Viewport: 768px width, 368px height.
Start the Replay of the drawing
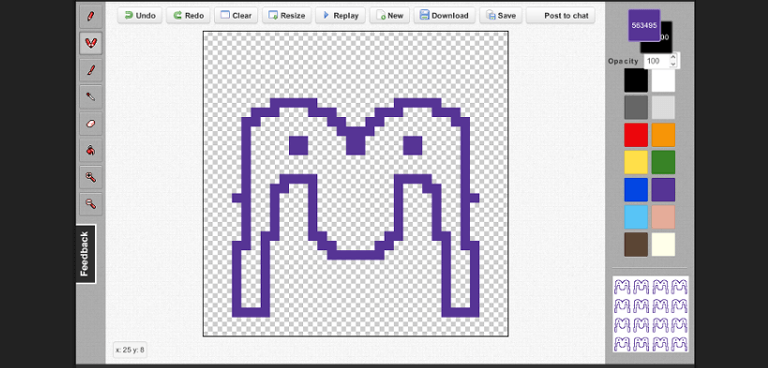tap(340, 15)
